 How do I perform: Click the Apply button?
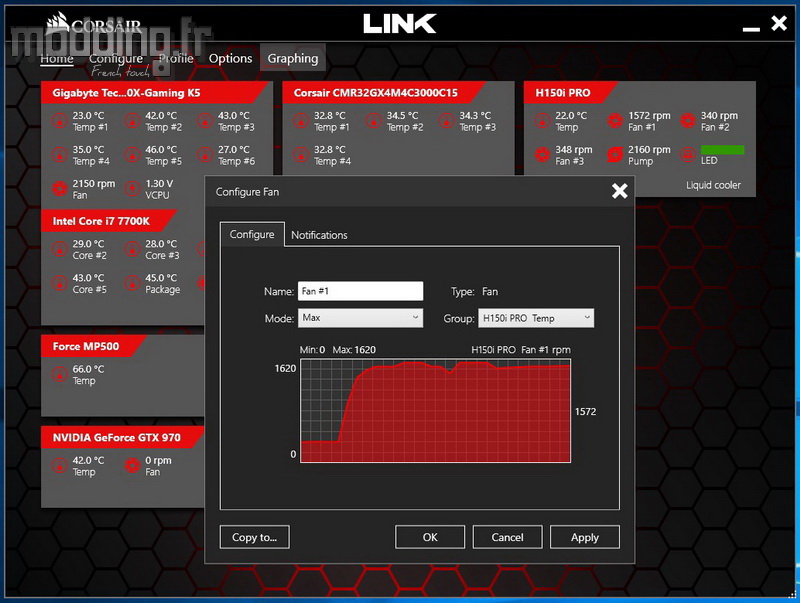click(x=585, y=537)
